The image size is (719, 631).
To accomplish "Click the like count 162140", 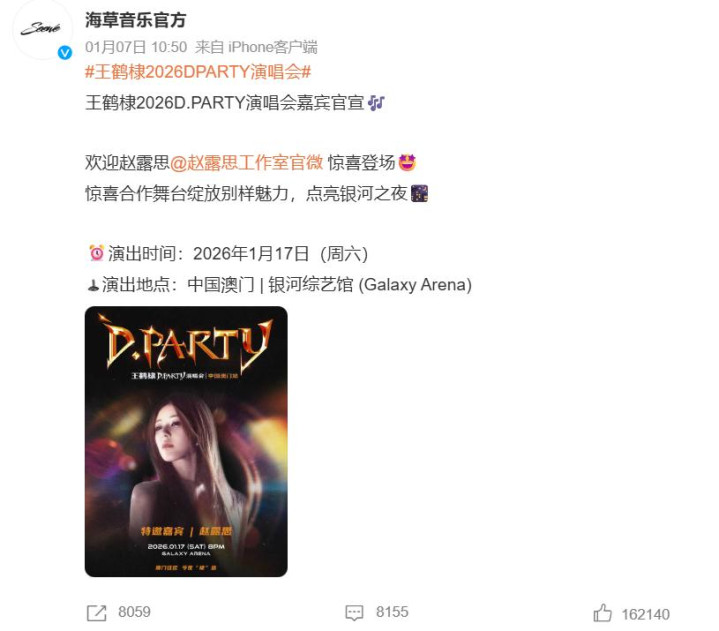I will tap(646, 614).
